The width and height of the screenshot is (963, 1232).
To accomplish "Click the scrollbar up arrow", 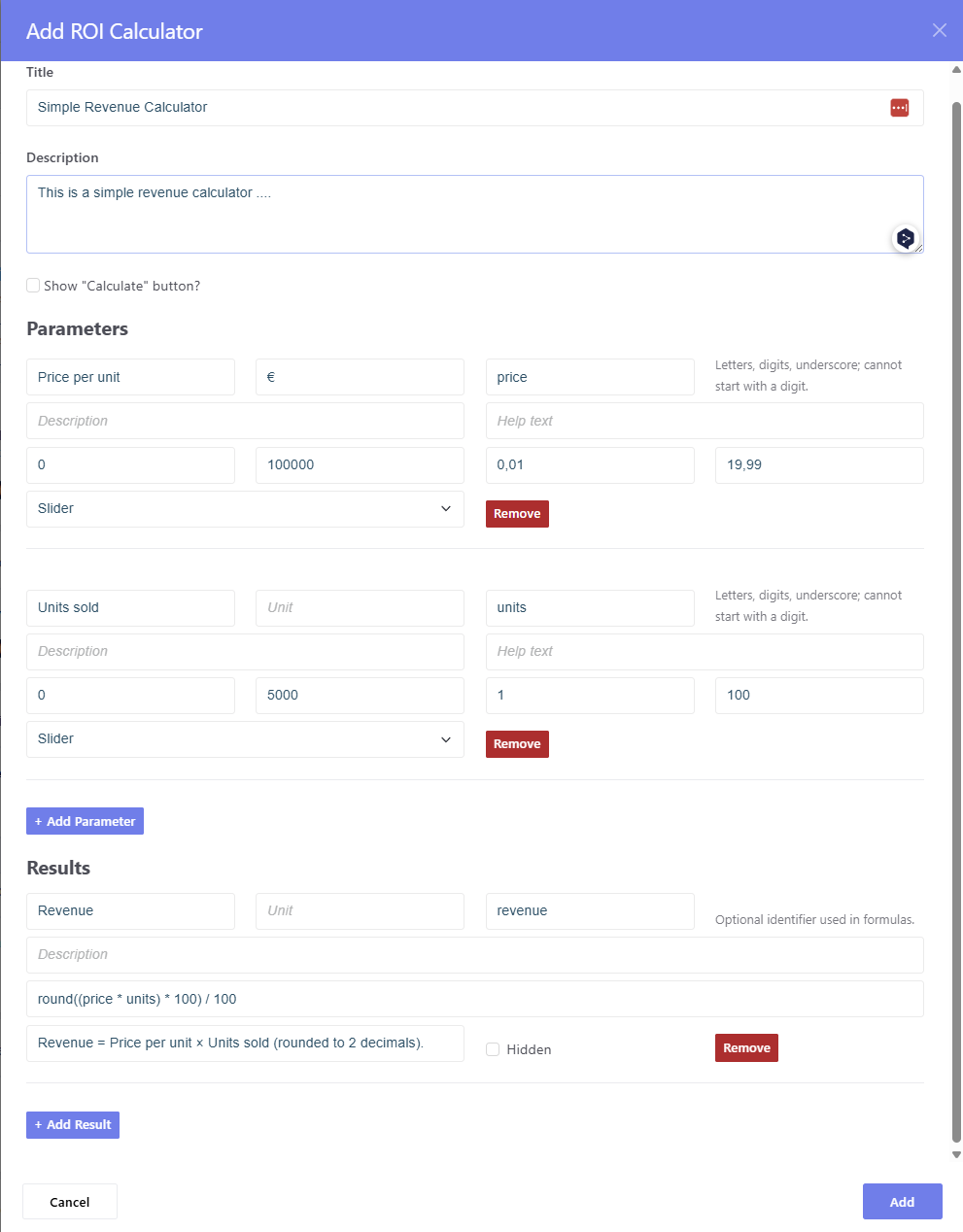I will pos(956,70).
